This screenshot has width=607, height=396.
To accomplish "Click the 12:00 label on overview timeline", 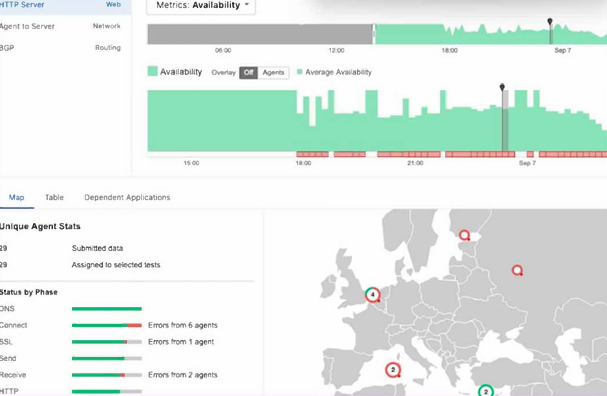I will tap(336, 50).
